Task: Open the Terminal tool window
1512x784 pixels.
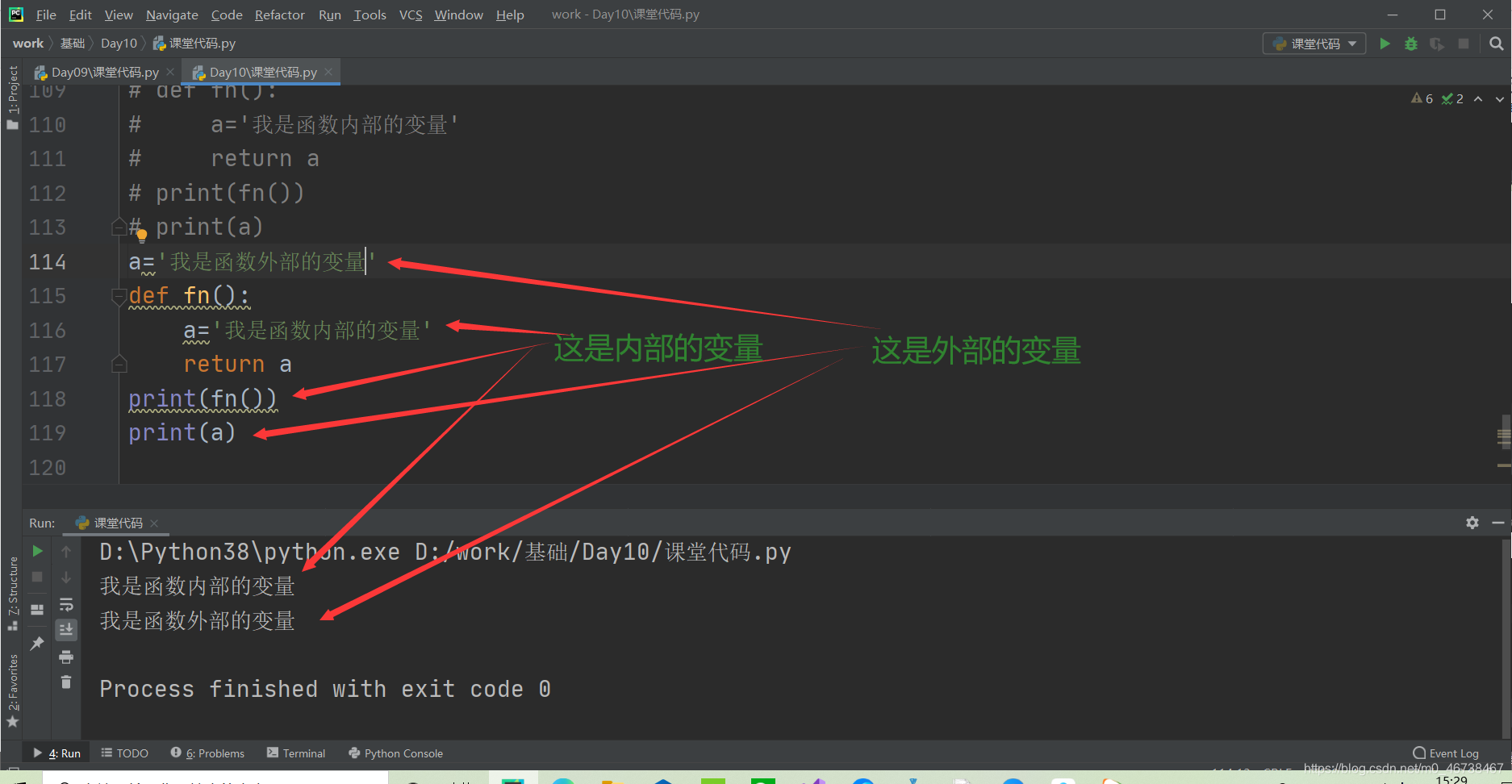Action: point(296,753)
